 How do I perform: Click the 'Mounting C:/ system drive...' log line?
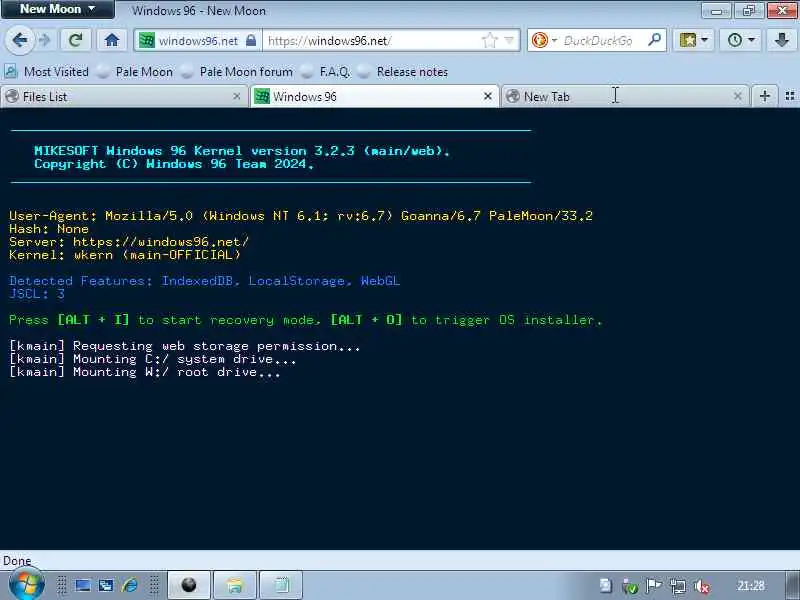pos(153,359)
